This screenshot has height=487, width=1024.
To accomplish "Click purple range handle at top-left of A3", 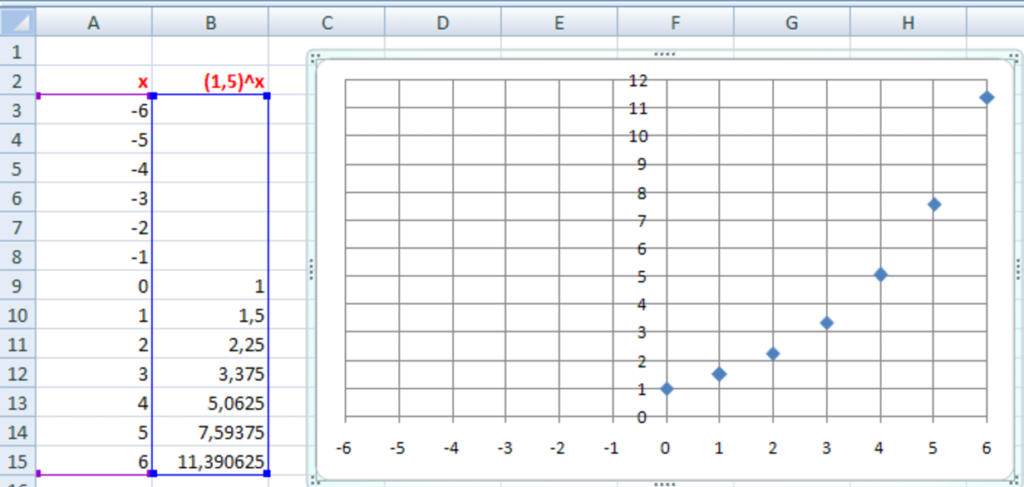I will [x=39, y=96].
